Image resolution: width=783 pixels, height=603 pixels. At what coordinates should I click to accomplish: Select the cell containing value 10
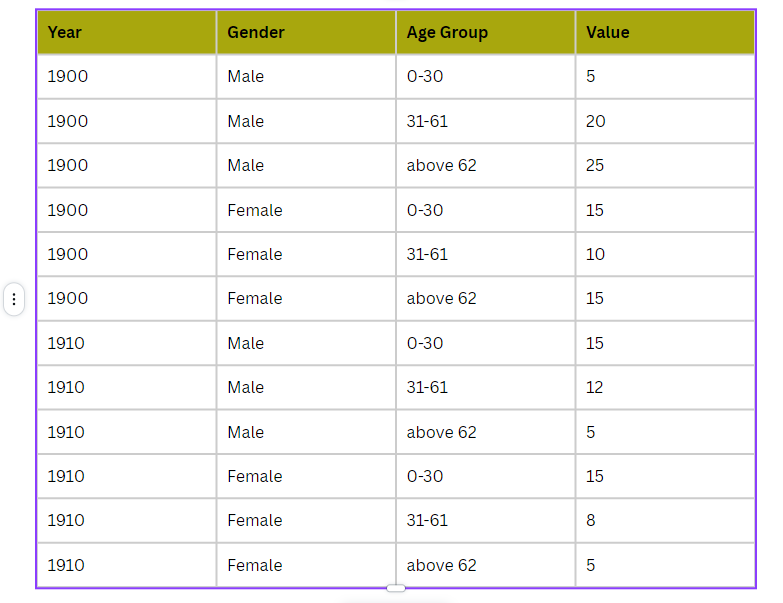click(664, 254)
